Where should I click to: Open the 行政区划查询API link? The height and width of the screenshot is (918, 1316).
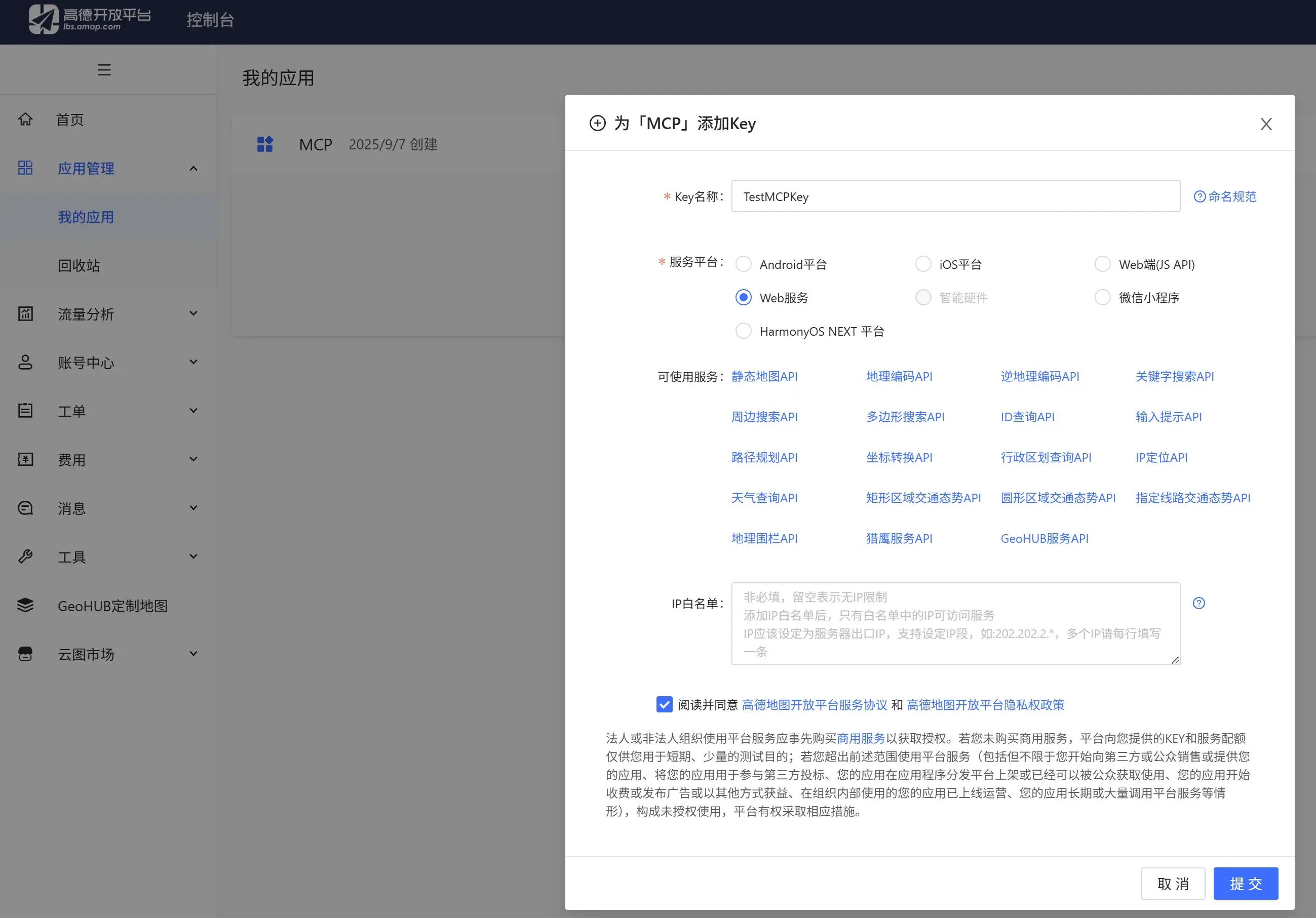(1046, 457)
